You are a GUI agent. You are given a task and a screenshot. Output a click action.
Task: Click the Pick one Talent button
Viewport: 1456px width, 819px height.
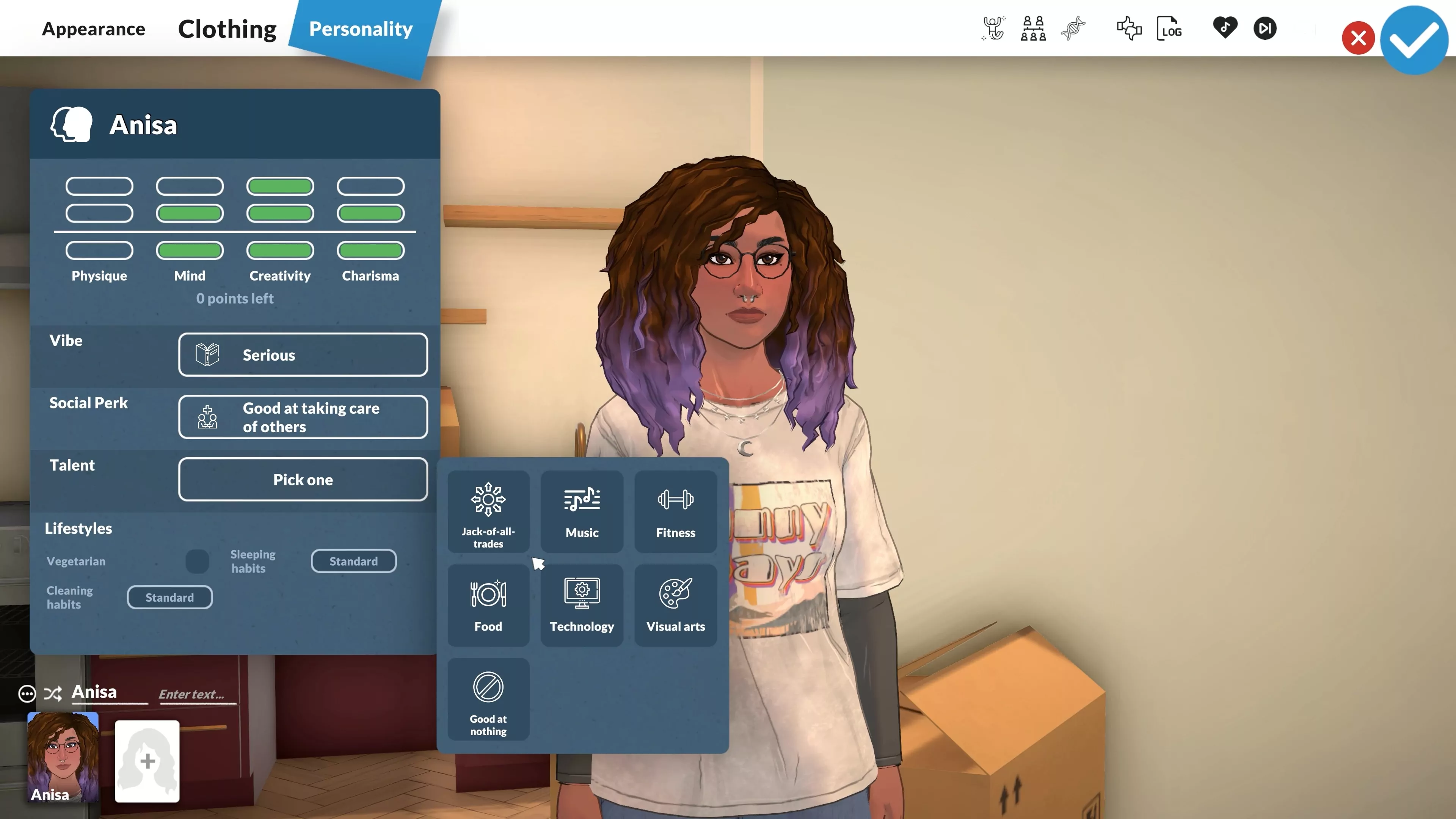tap(303, 479)
